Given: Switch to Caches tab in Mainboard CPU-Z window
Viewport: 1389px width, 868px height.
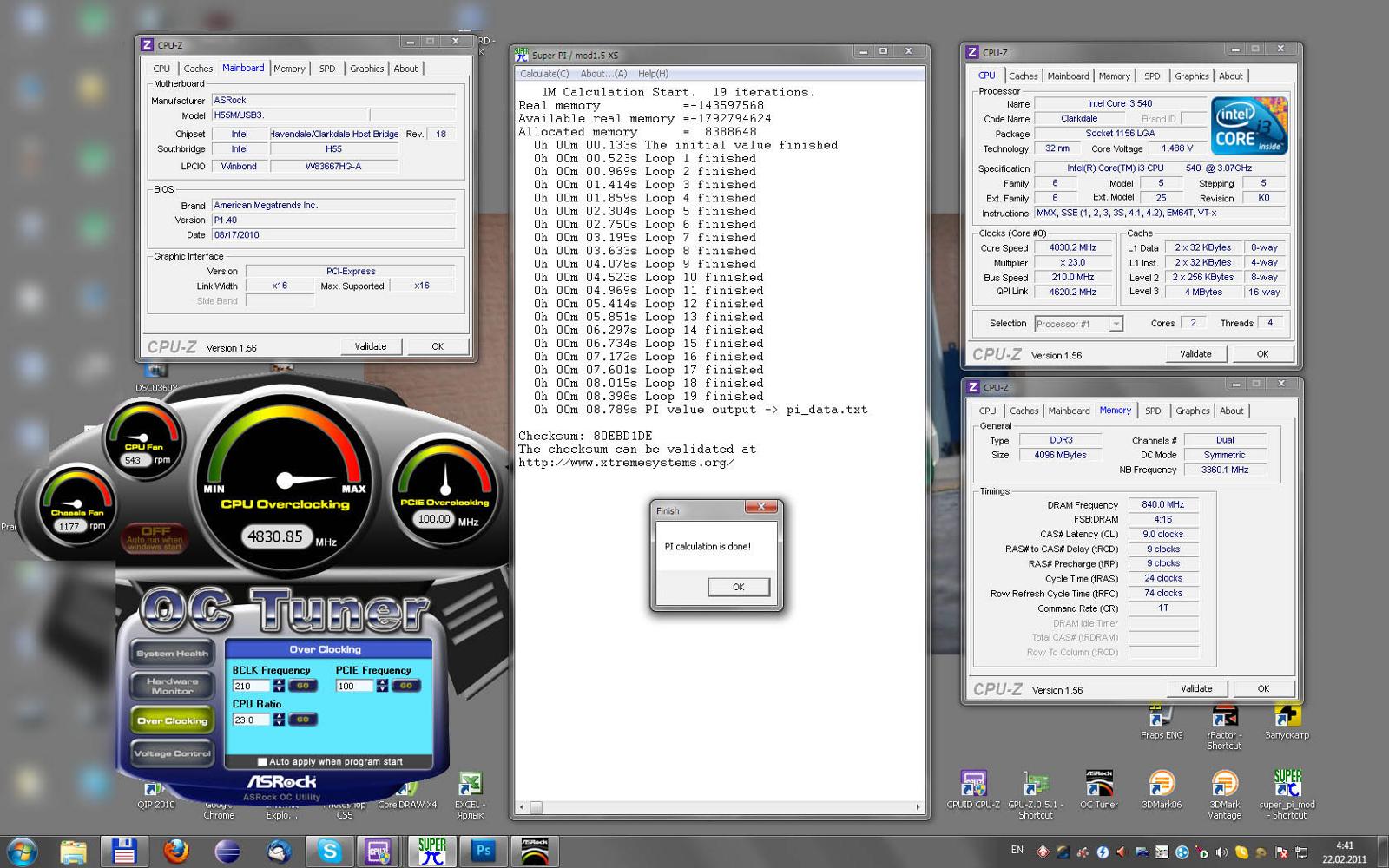Looking at the screenshot, I should (198, 69).
